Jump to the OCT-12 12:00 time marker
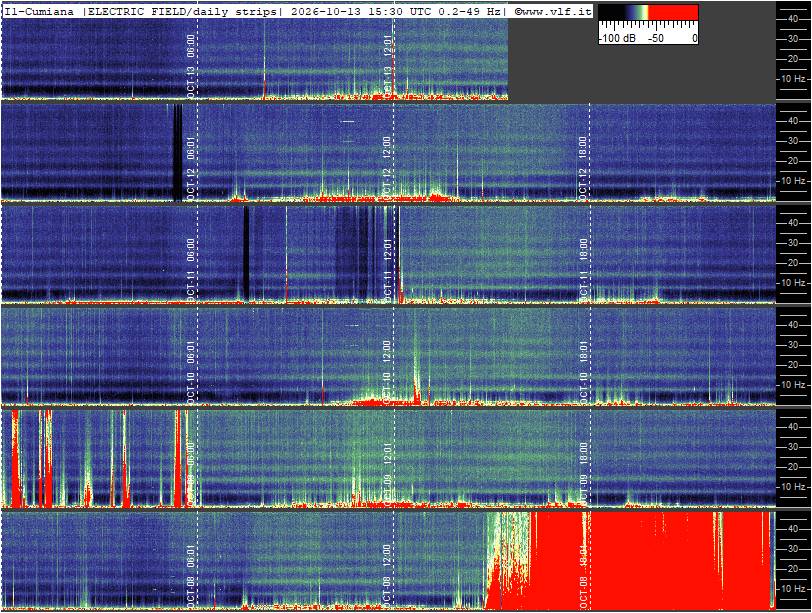Screen dimensions: 812x613 [387, 168]
